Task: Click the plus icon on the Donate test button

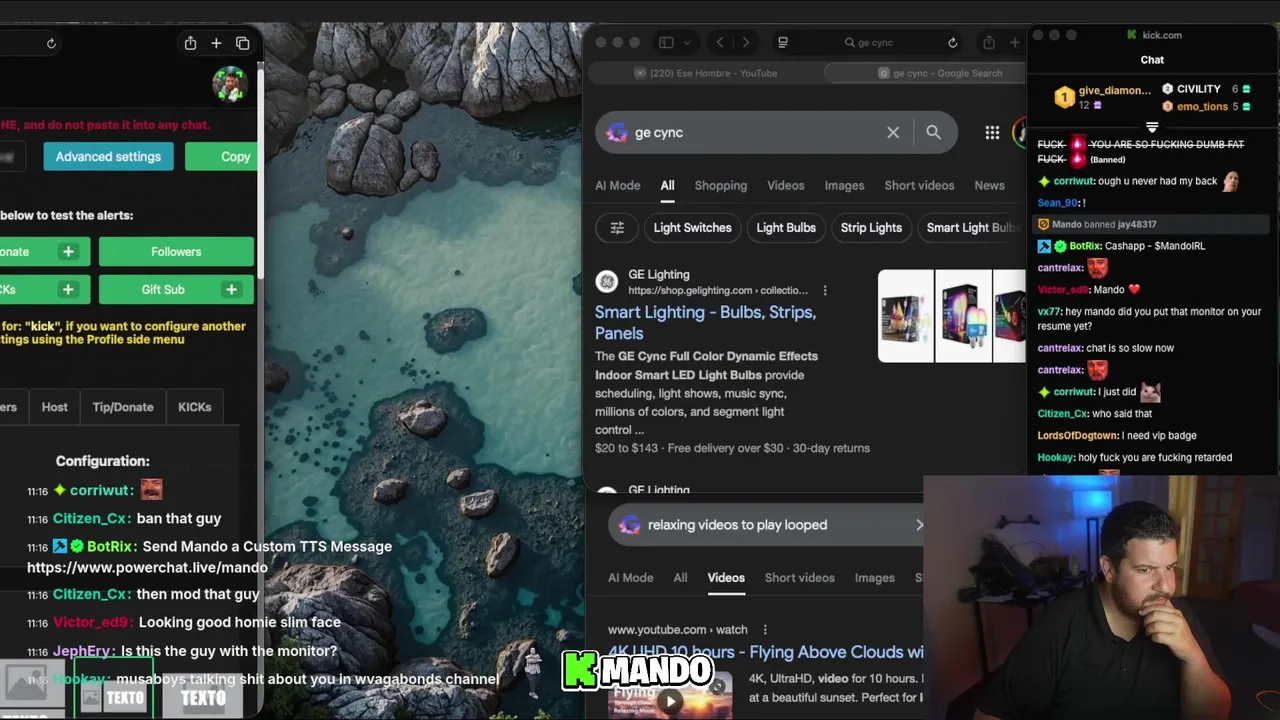Action: (x=68, y=252)
